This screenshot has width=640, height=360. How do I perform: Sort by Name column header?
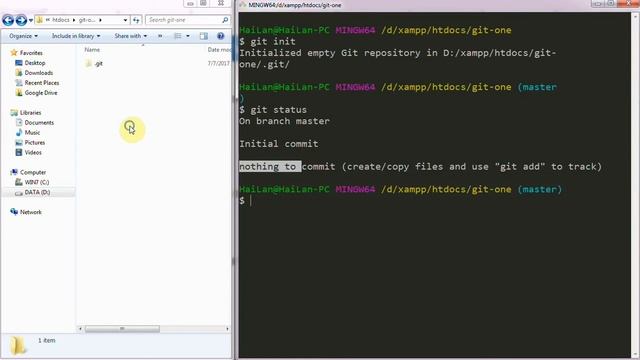pyautogui.click(x=92, y=49)
